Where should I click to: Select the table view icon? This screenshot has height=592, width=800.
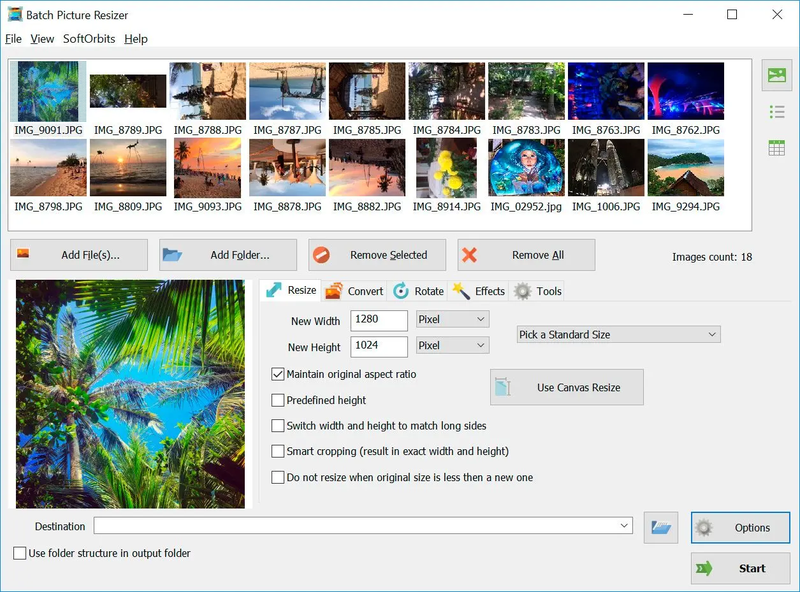point(778,148)
